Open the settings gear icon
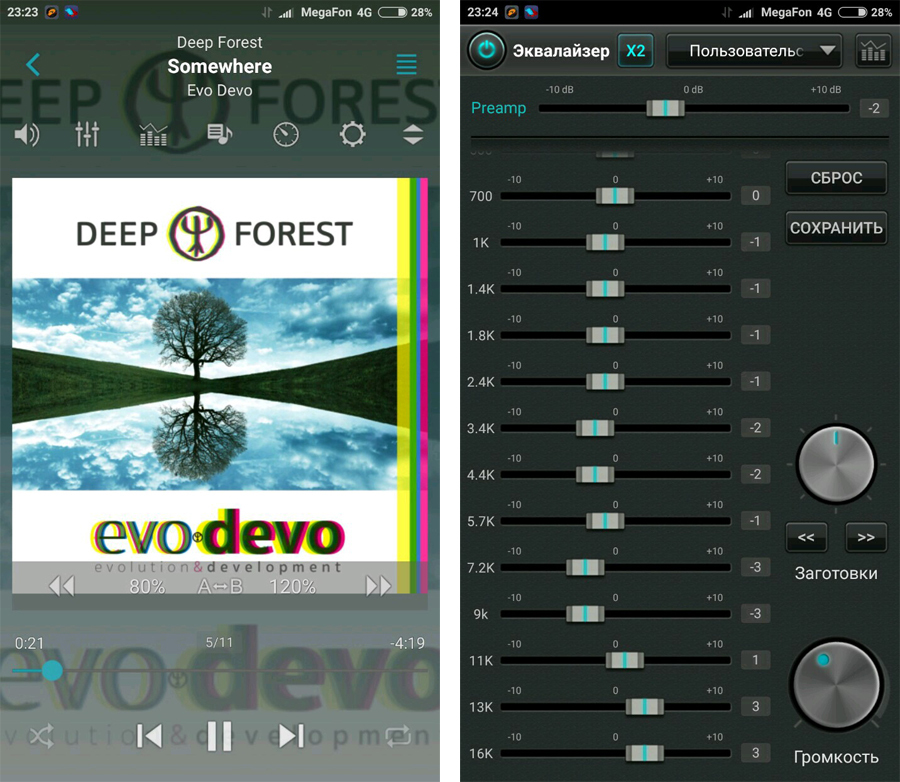The image size is (900, 782). click(352, 135)
